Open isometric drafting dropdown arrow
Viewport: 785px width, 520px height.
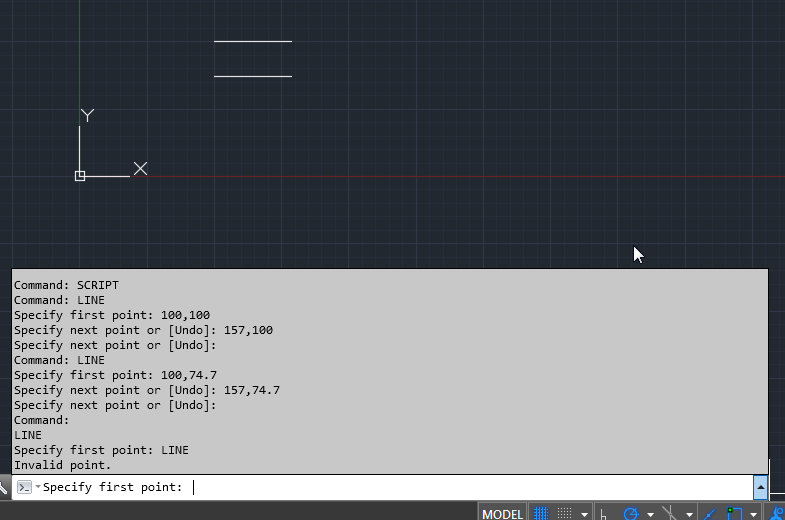[689, 514]
